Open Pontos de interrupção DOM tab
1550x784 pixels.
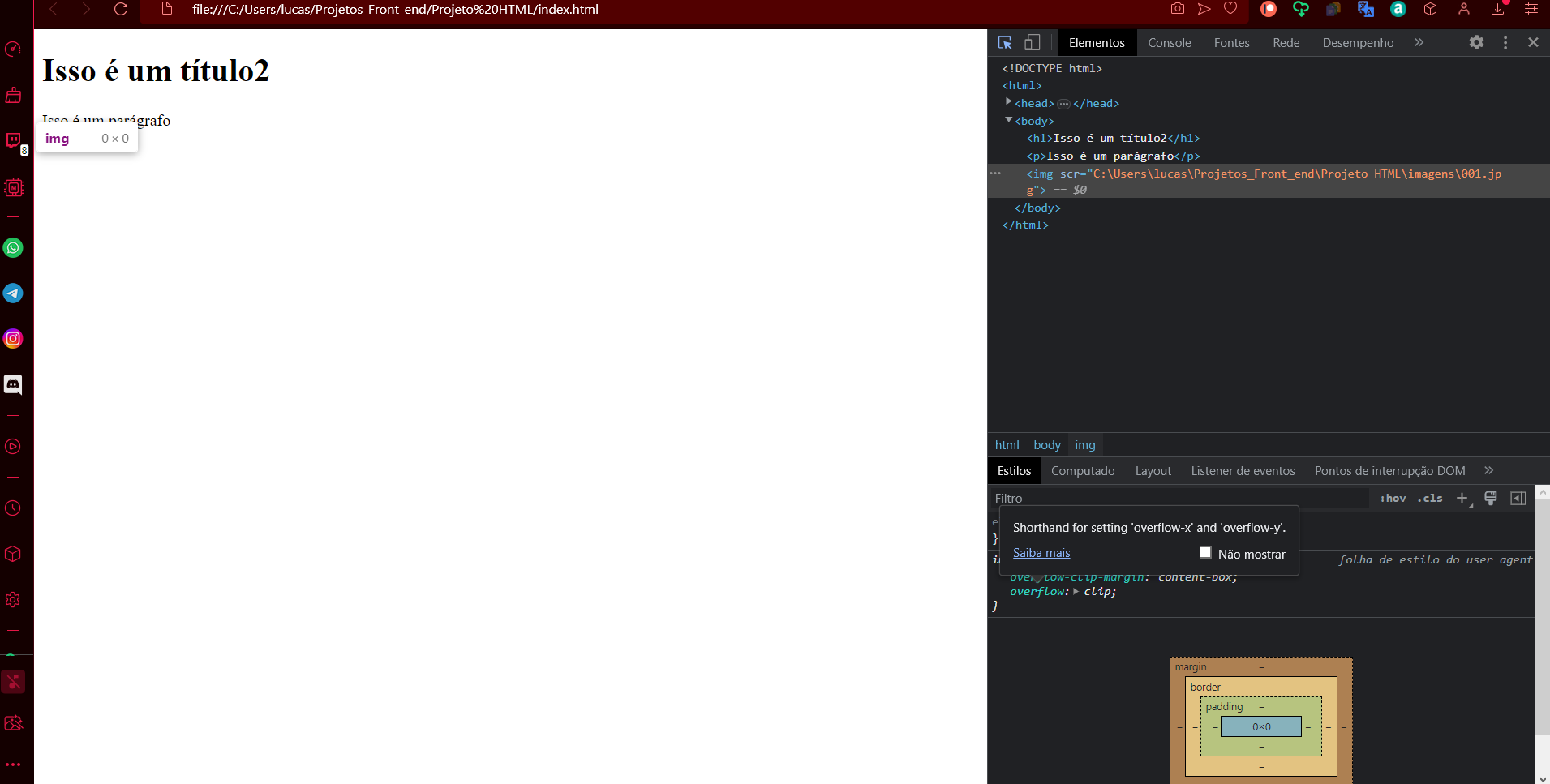[1390, 471]
